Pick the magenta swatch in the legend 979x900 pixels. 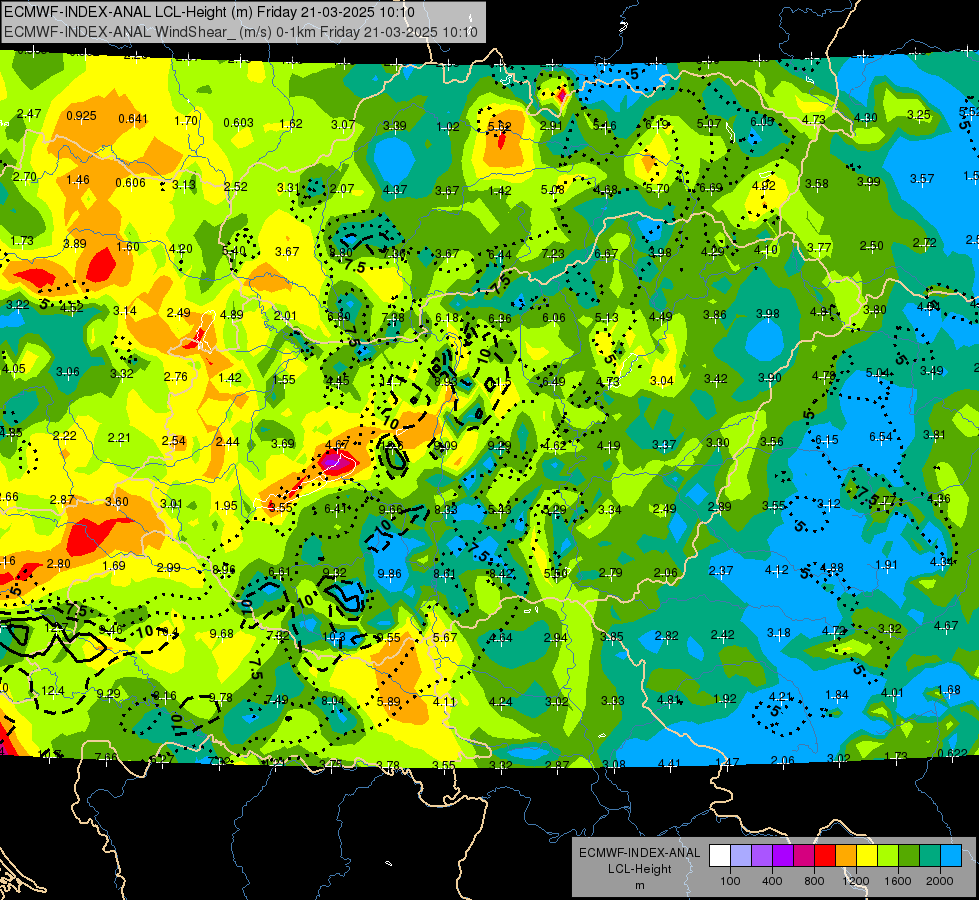click(804, 856)
